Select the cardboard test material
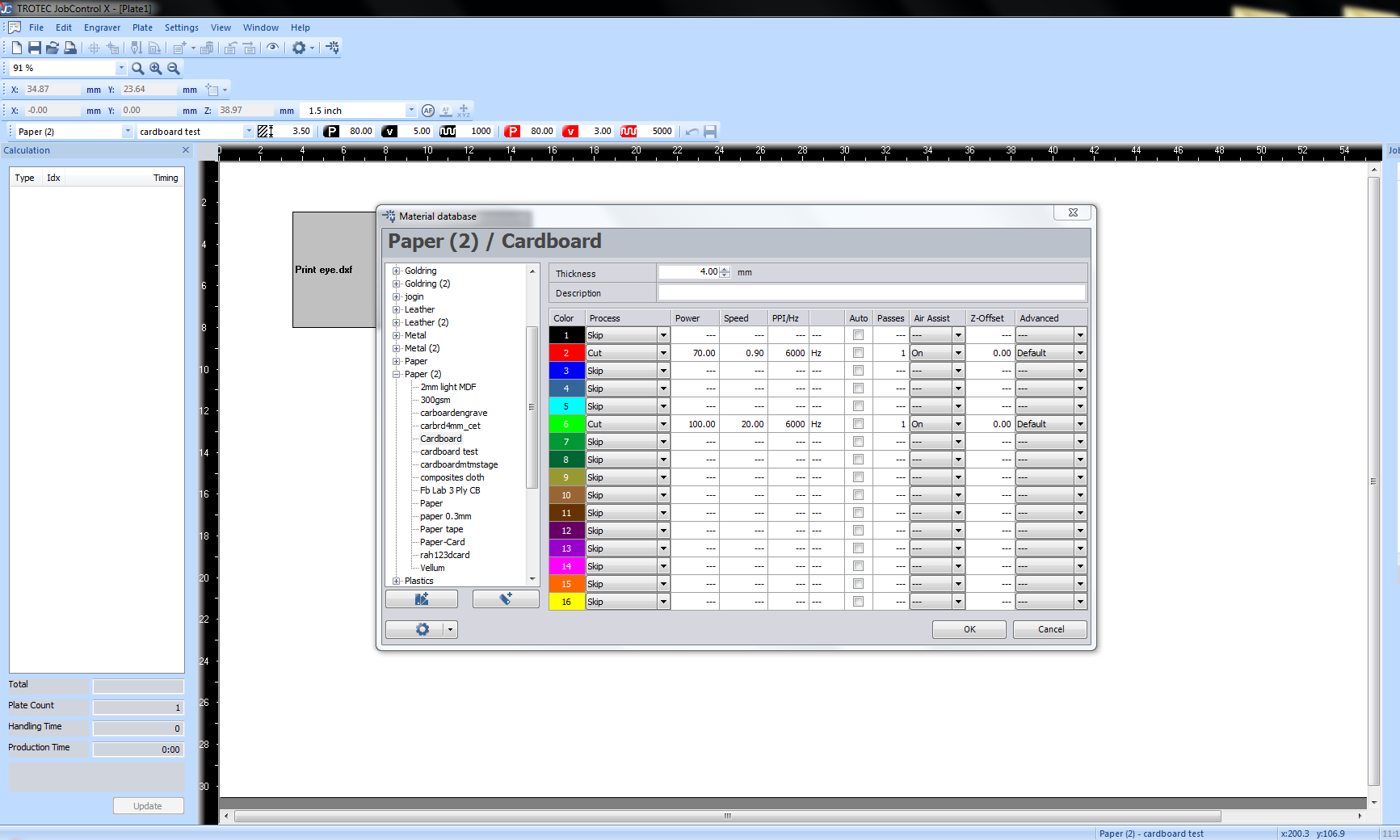Image resolution: width=1400 pixels, height=840 pixels. (x=449, y=451)
